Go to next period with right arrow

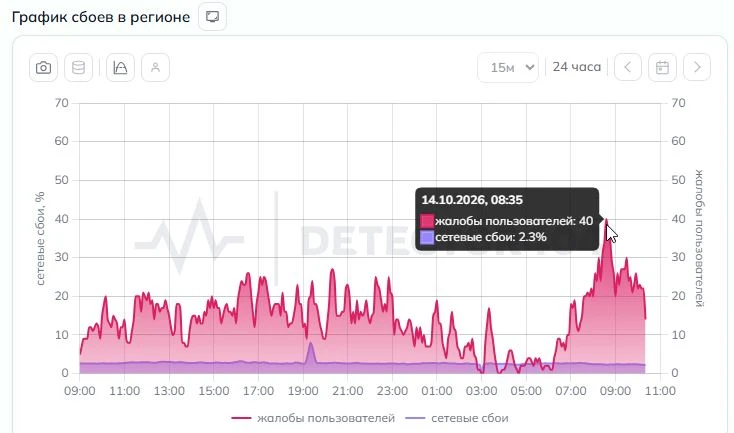click(697, 67)
